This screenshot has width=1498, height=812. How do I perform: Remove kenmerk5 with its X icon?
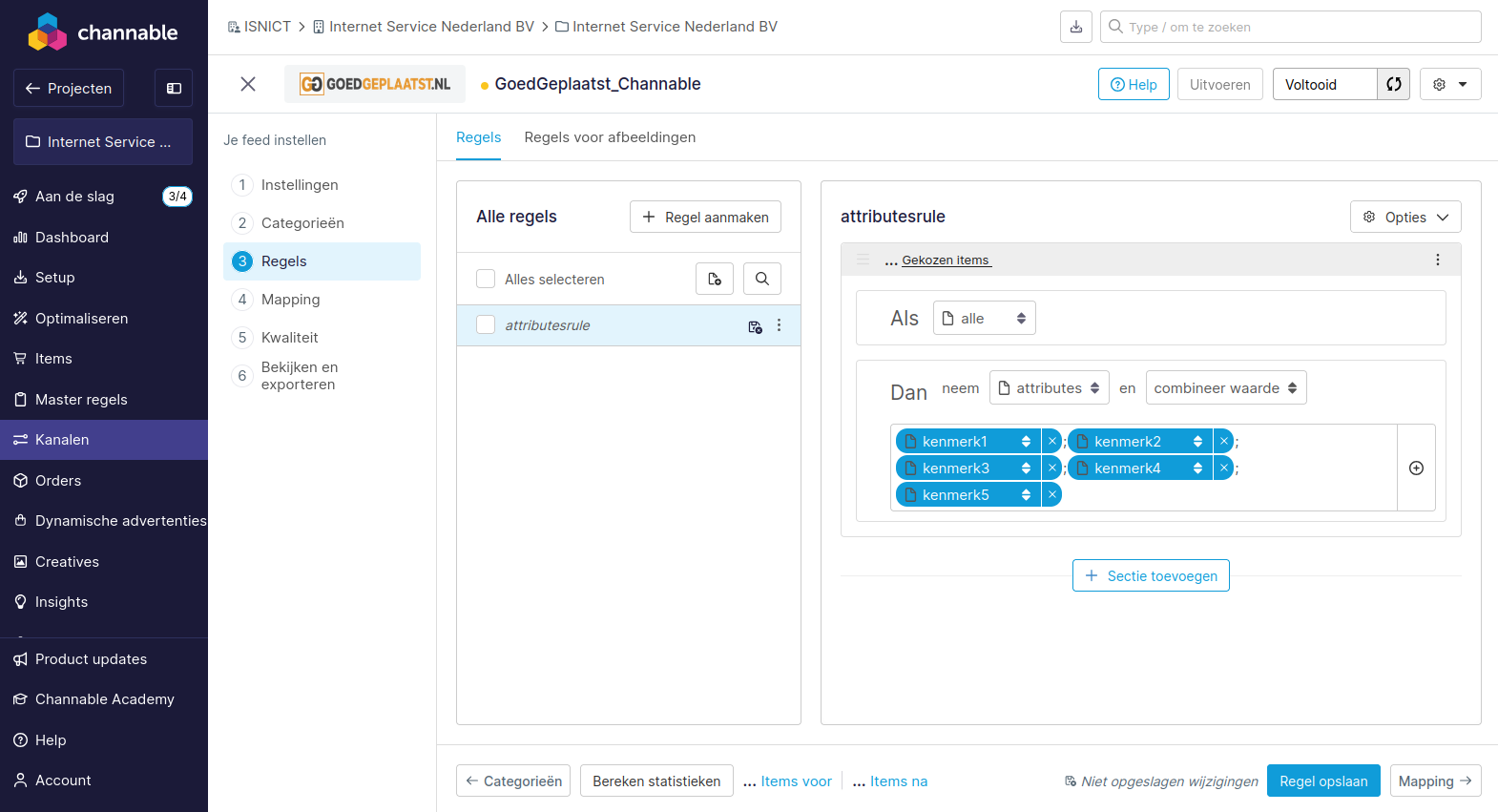(1051, 494)
